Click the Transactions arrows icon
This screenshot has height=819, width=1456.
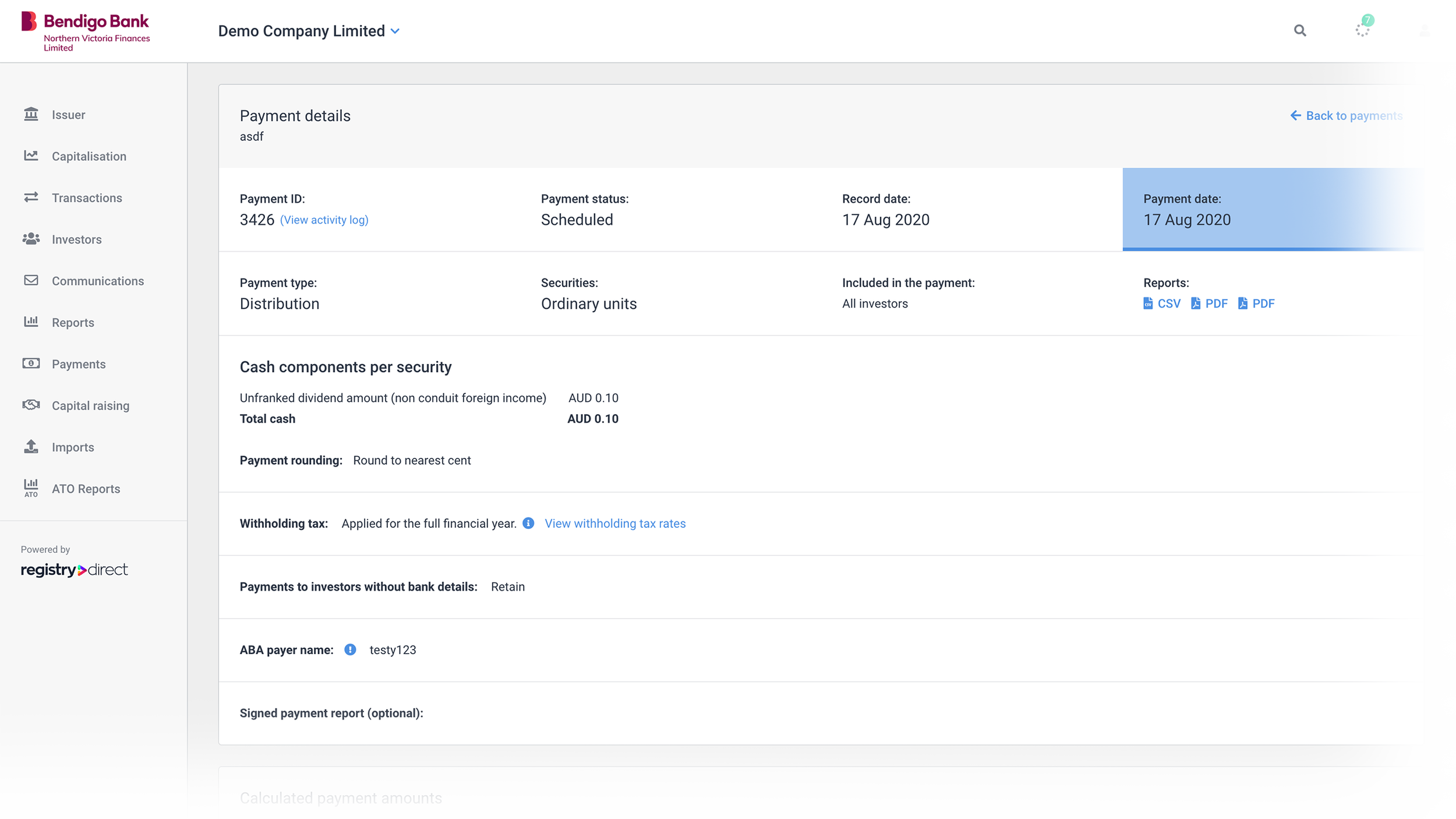pos(31,197)
